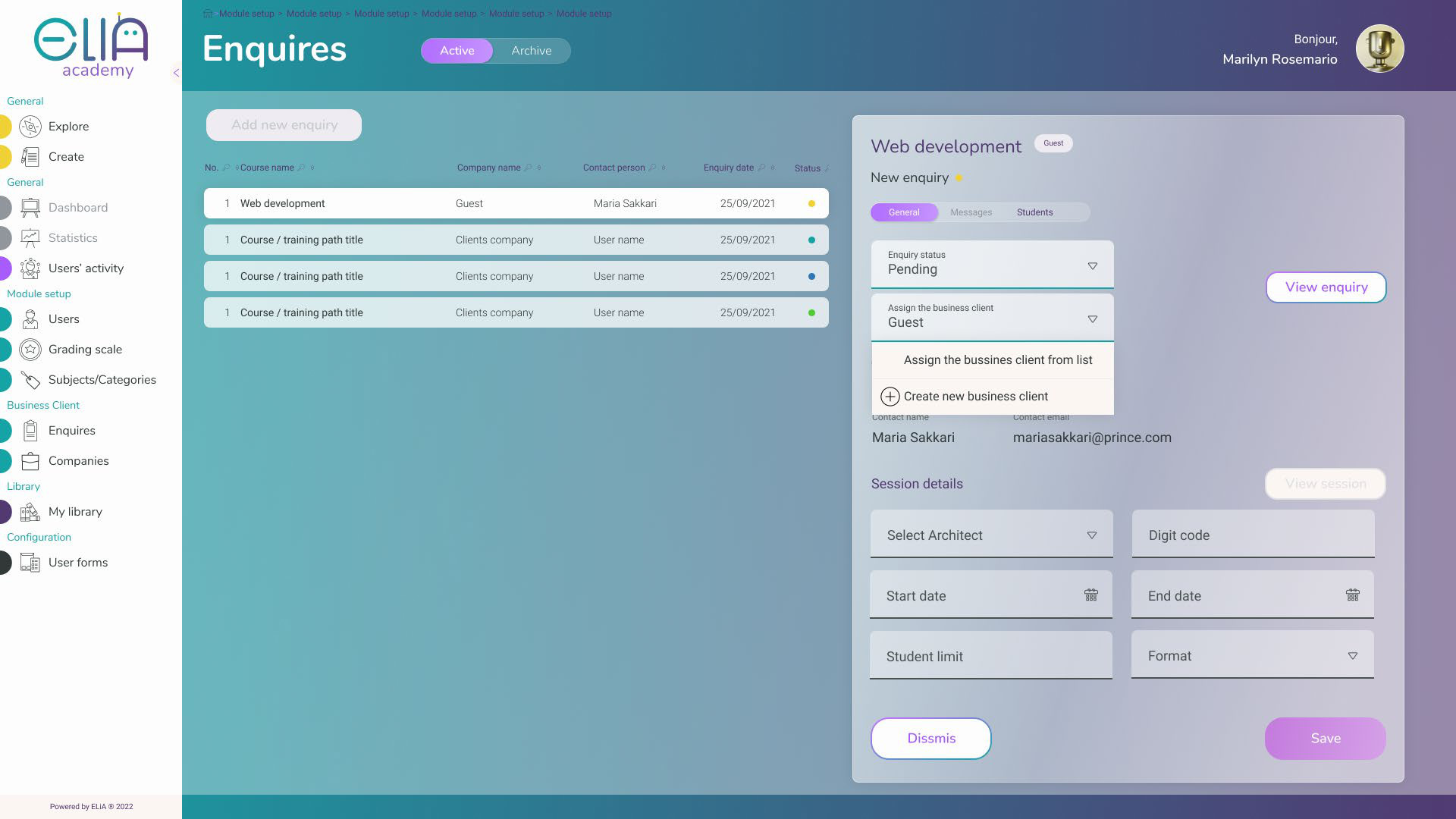Open My library books icon
Screen dimensions: 1456x819
click(x=30, y=512)
